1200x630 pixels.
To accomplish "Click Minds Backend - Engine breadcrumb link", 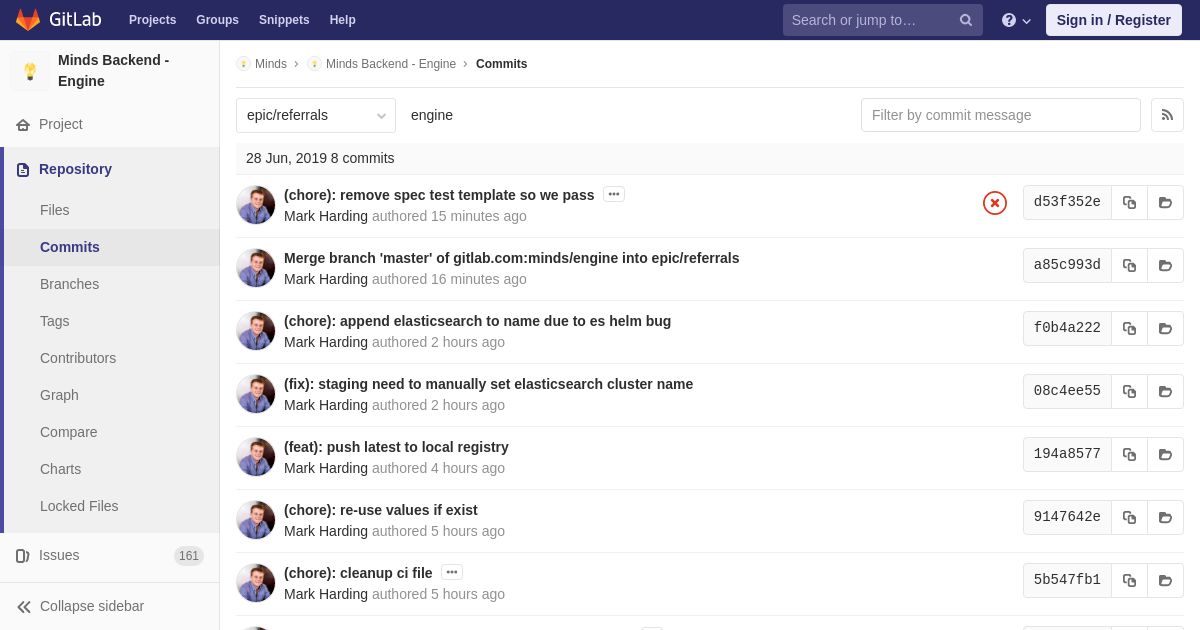I will (391, 64).
